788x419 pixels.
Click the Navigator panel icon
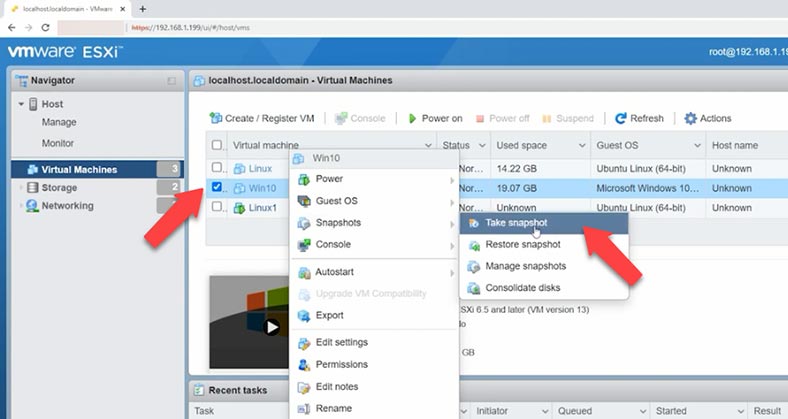pos(22,80)
